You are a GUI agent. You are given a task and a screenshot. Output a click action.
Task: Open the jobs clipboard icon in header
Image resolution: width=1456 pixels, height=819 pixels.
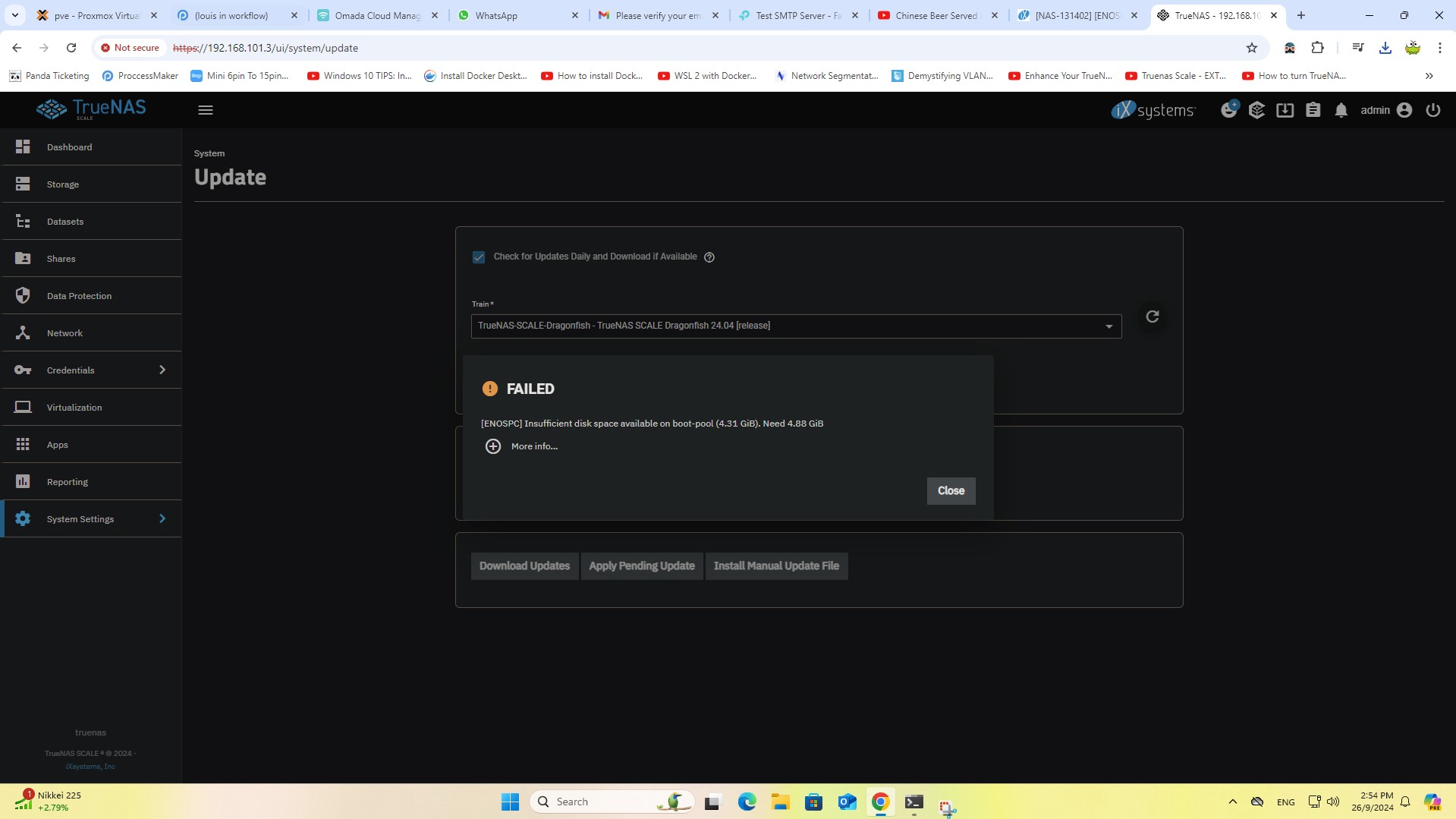coord(1313,111)
